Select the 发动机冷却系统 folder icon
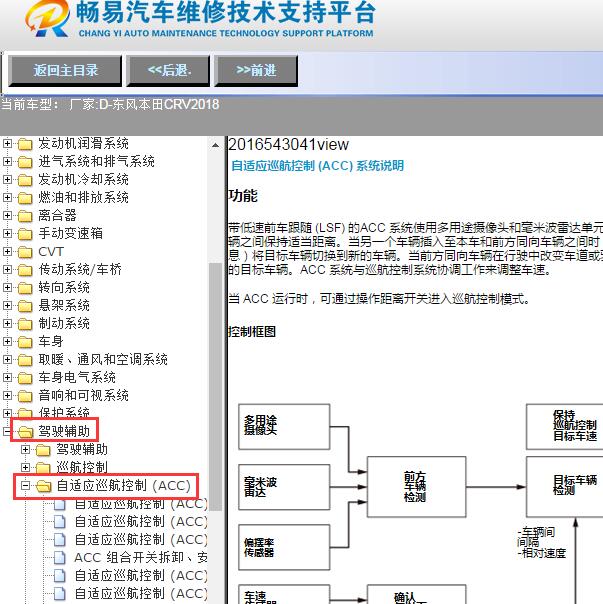This screenshot has width=603, height=604. [25, 180]
